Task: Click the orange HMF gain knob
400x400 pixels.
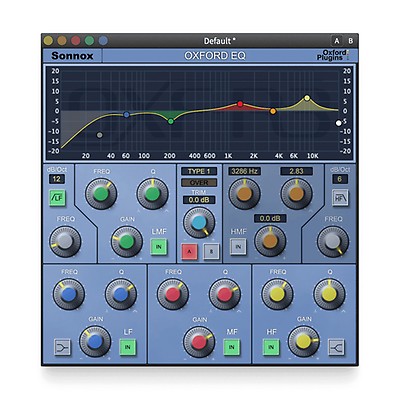Action: [x=270, y=241]
